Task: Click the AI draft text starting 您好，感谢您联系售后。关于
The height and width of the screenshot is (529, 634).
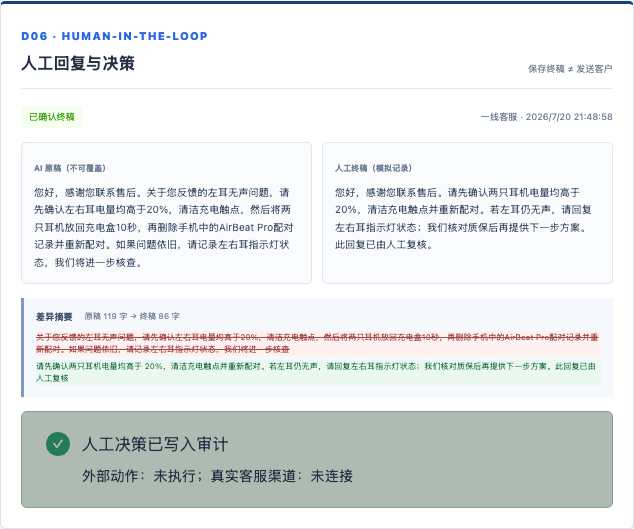Action: point(163,227)
